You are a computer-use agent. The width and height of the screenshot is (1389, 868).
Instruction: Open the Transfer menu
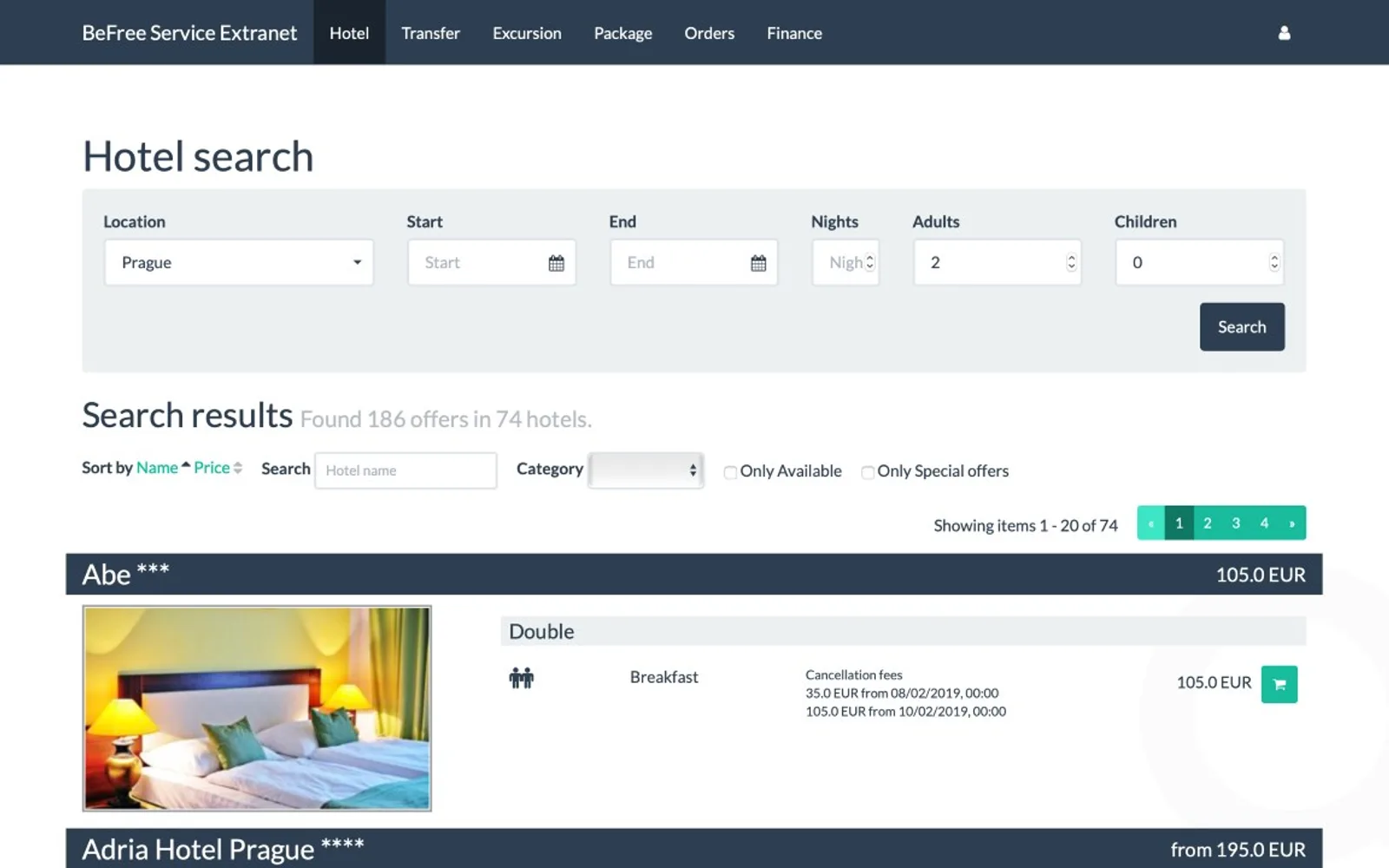pyautogui.click(x=431, y=33)
